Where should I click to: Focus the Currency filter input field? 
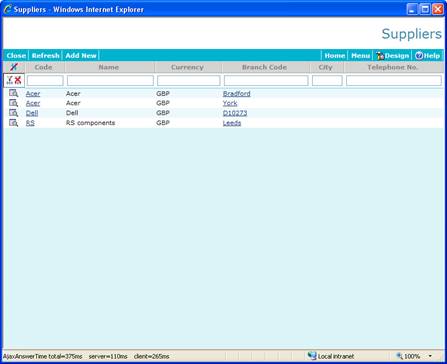189,80
